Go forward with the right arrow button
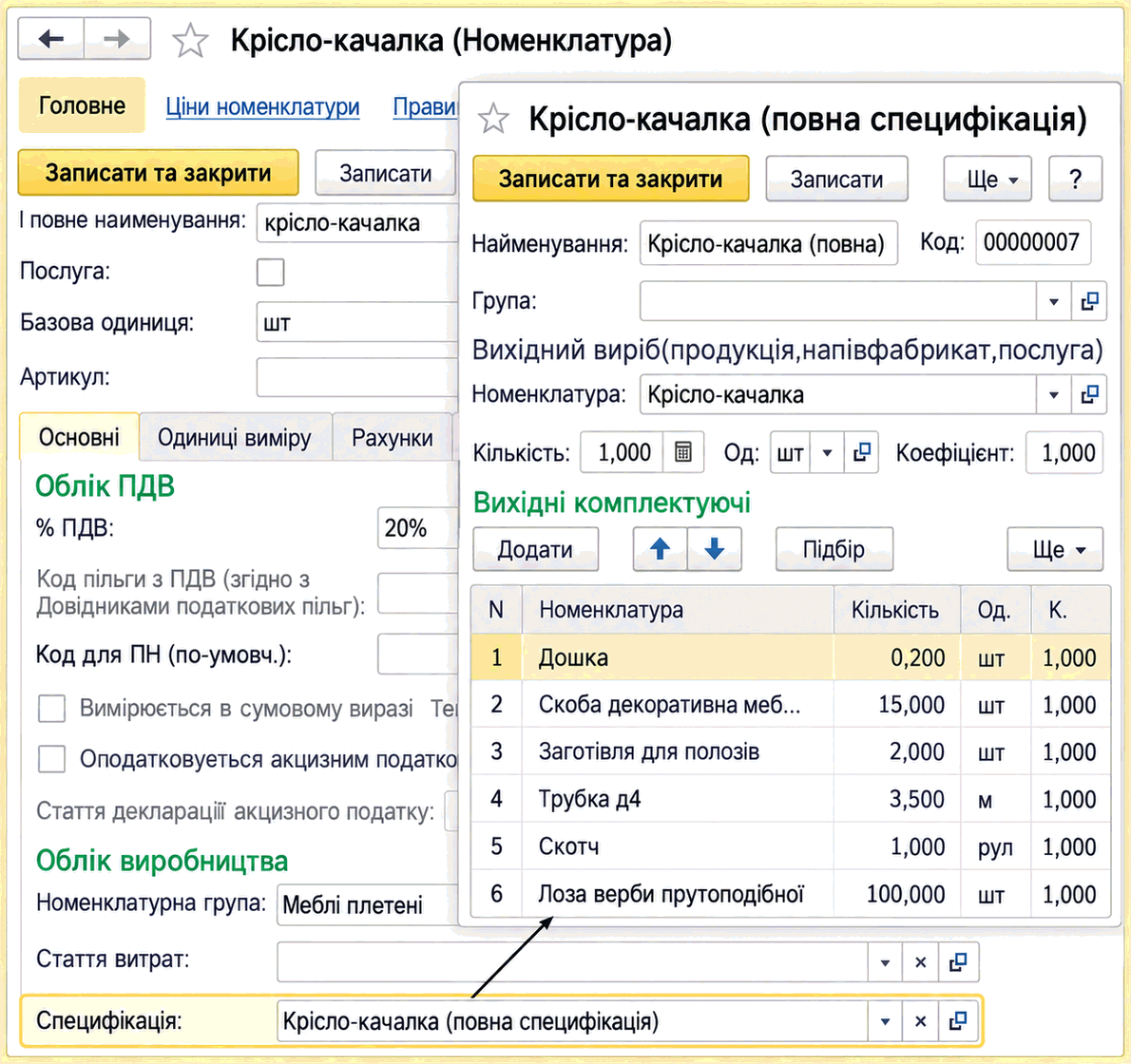The image size is (1131, 1064). click(118, 39)
